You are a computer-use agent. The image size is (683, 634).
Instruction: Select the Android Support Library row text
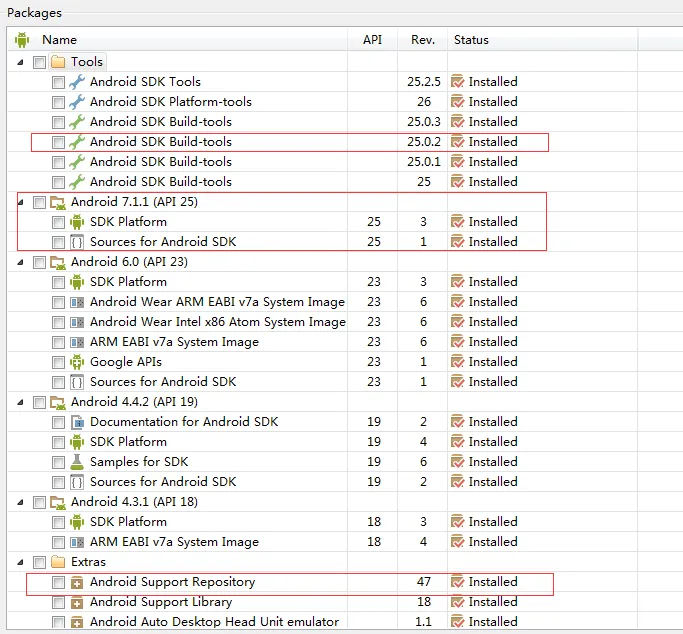click(x=161, y=602)
